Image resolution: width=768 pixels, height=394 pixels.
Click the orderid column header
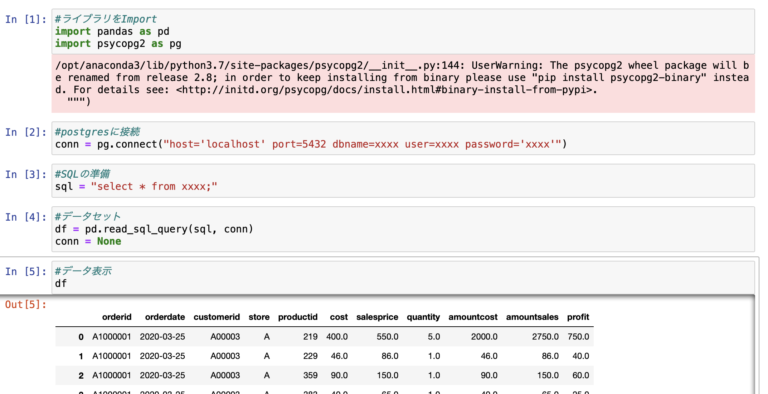click(x=117, y=317)
